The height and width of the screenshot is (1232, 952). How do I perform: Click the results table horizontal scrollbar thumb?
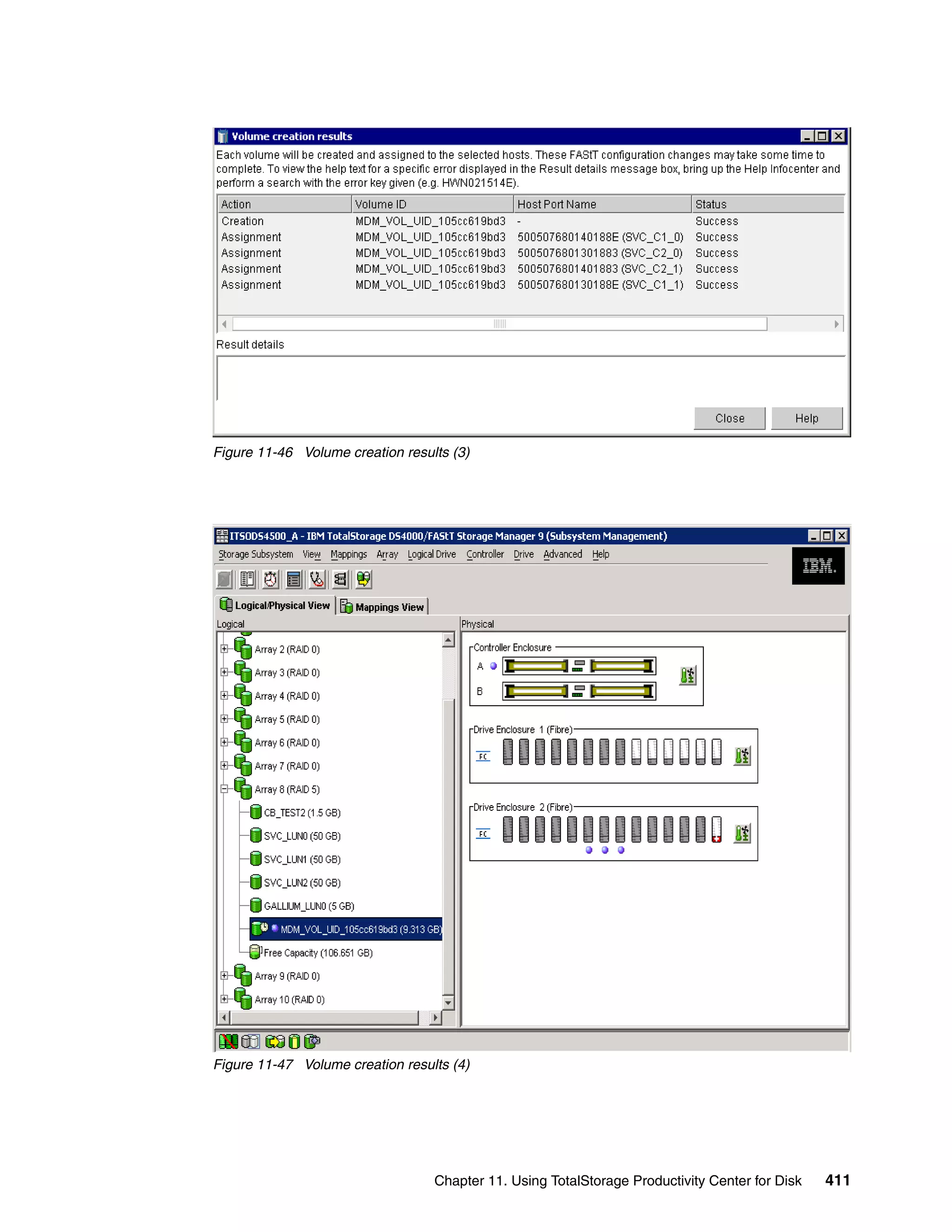pyautogui.click(x=500, y=324)
